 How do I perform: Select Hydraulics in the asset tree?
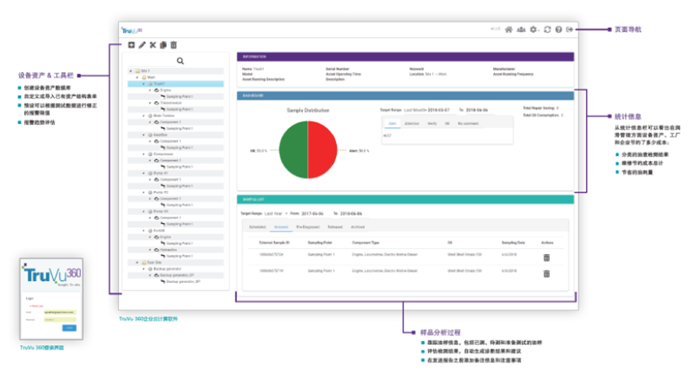[x=169, y=250]
